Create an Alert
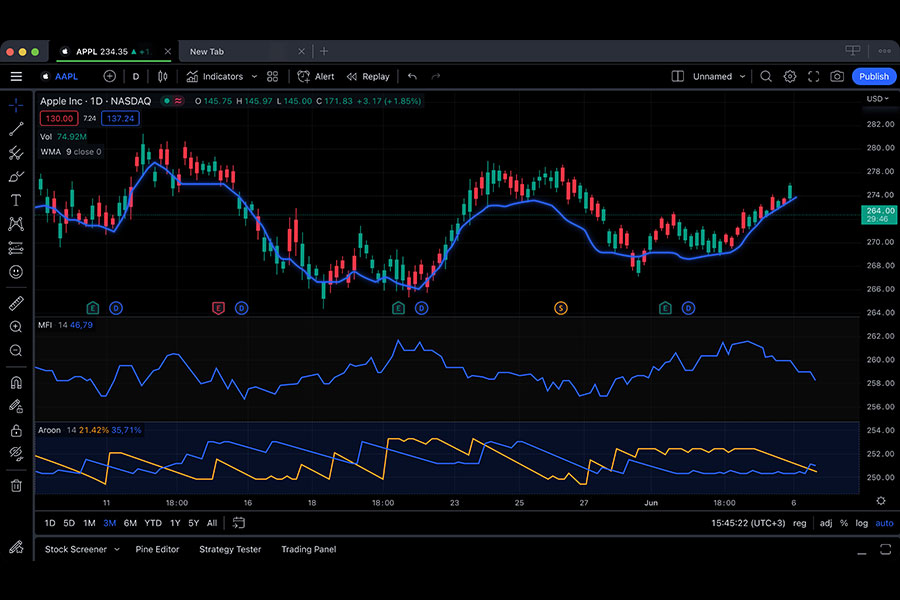Viewport: 900px width, 600px height. 316,76
